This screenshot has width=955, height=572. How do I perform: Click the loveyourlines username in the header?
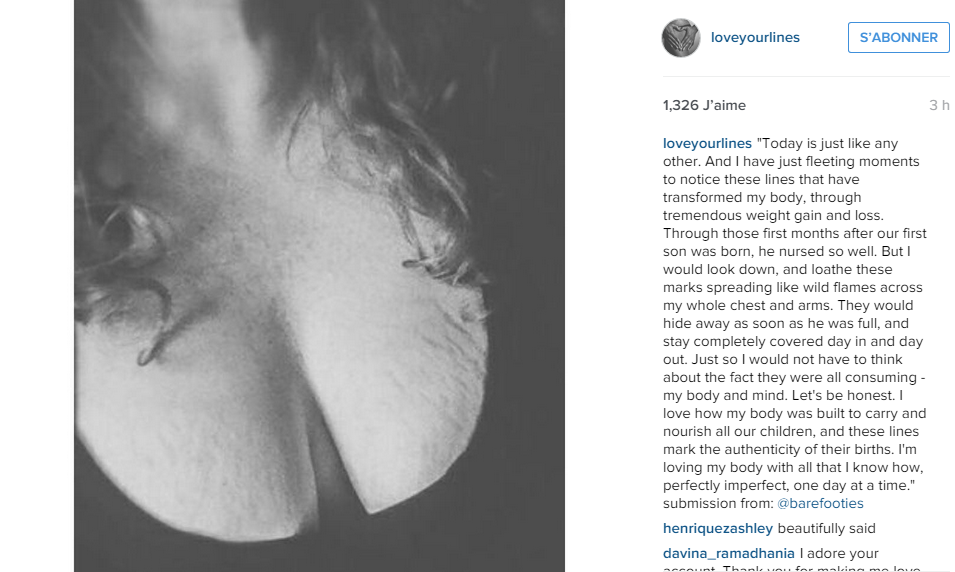click(755, 37)
